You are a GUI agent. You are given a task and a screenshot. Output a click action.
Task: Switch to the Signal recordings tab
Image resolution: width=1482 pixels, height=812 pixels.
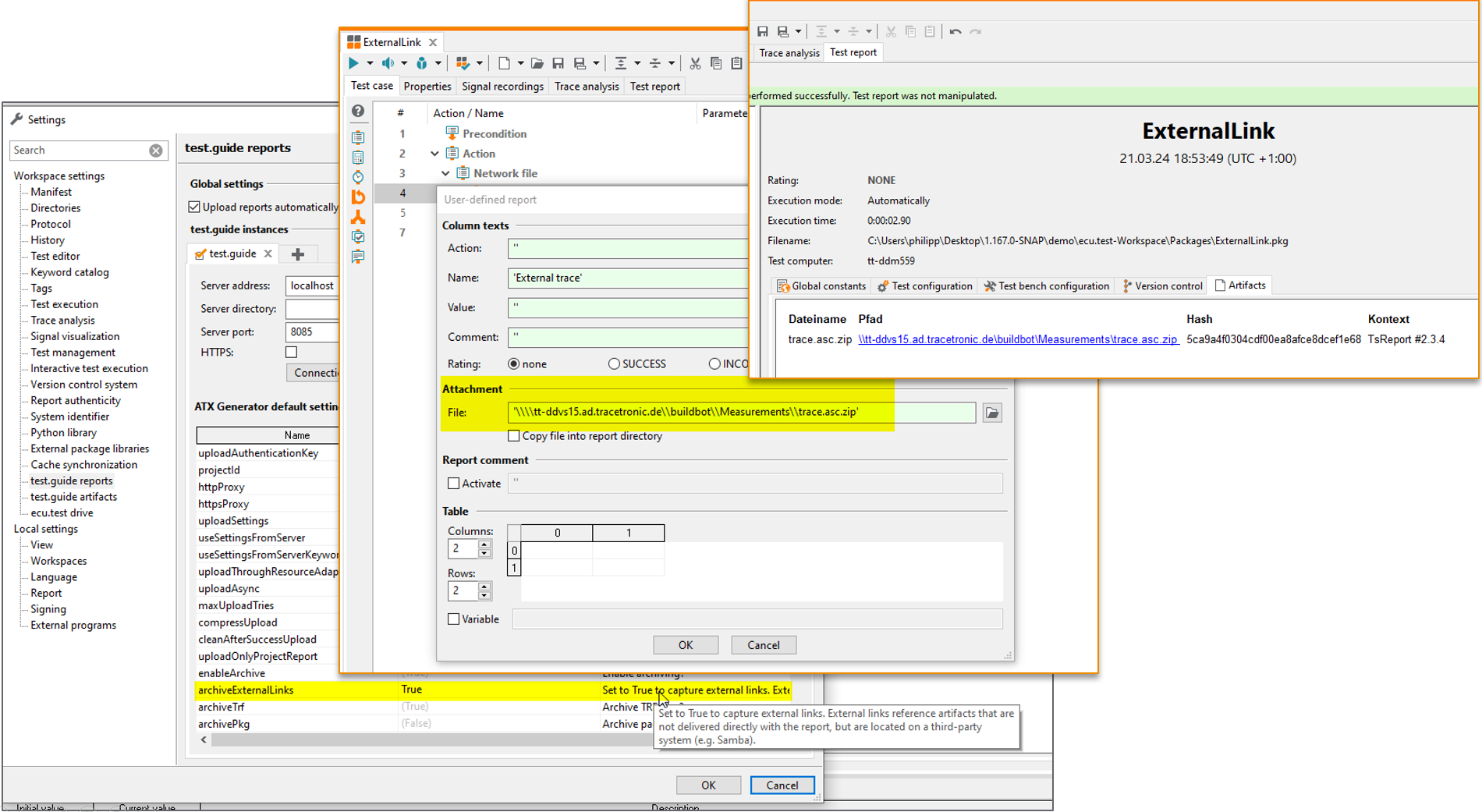point(502,87)
